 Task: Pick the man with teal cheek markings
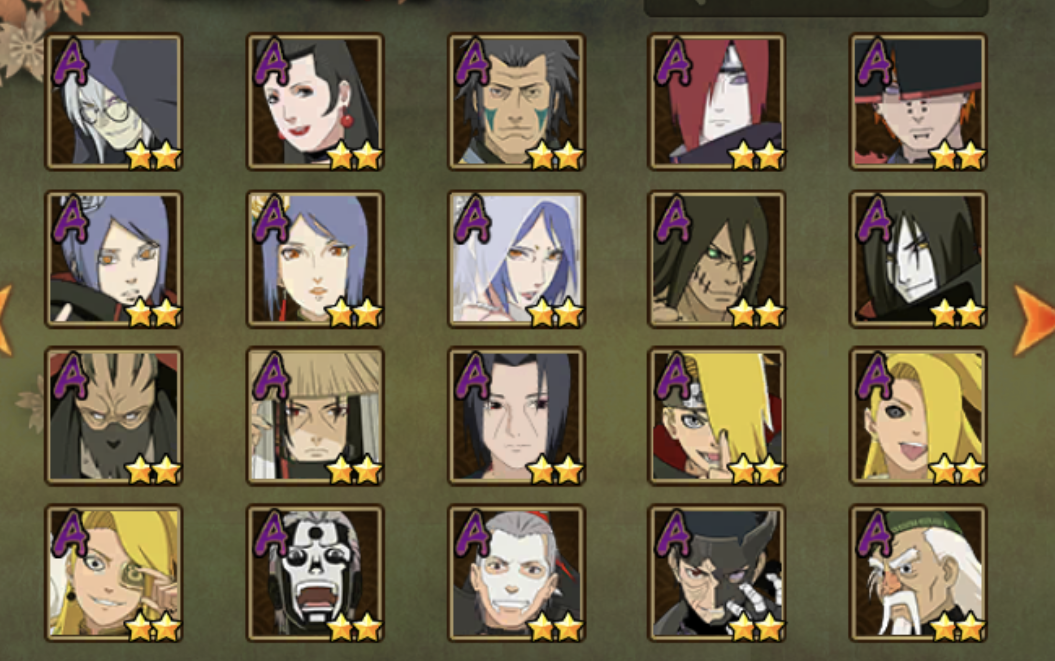(x=516, y=102)
